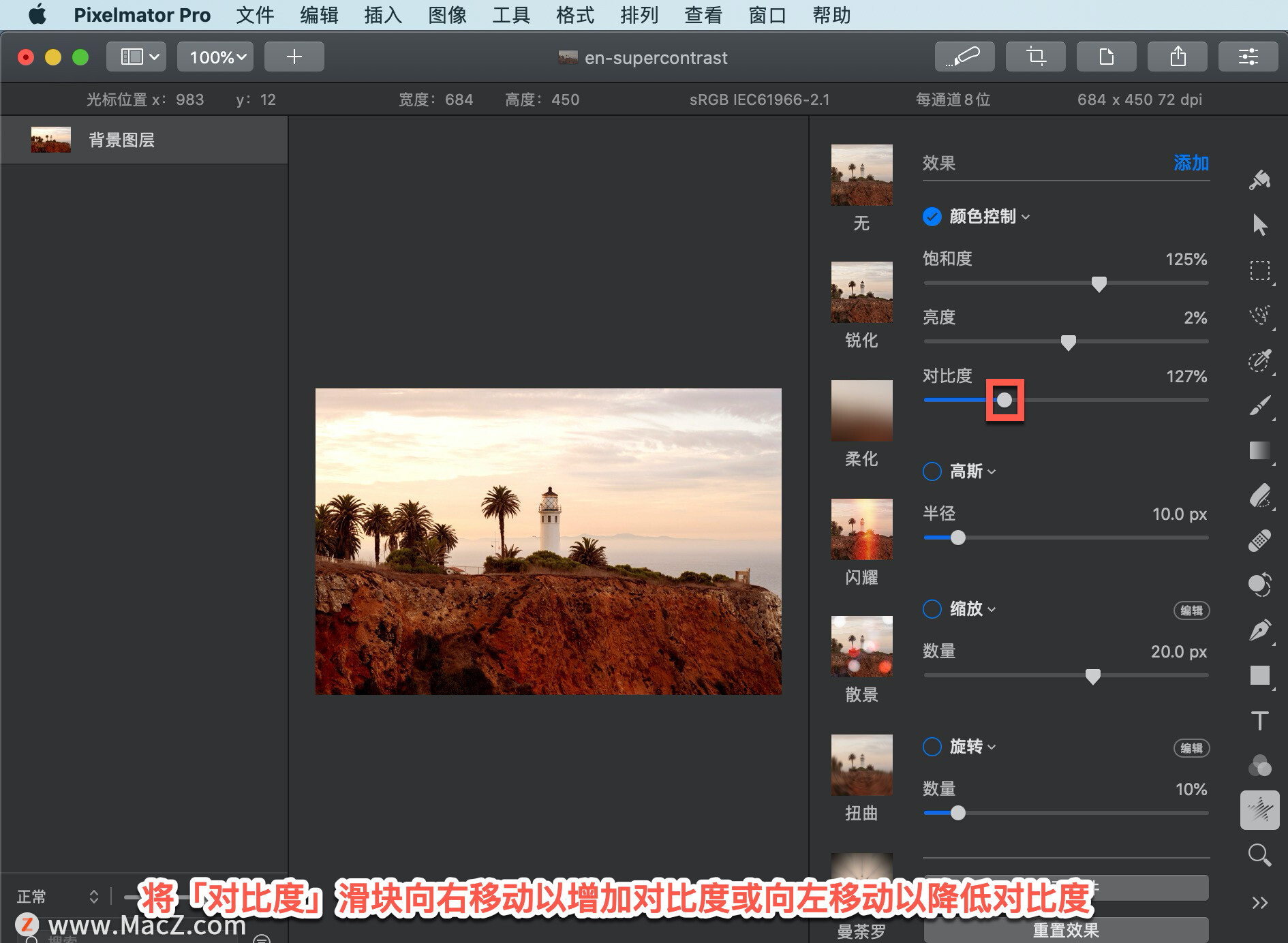This screenshot has width=1288, height=943.
Task: Click the ML Enhance pen toolbar button
Action: tap(964, 57)
